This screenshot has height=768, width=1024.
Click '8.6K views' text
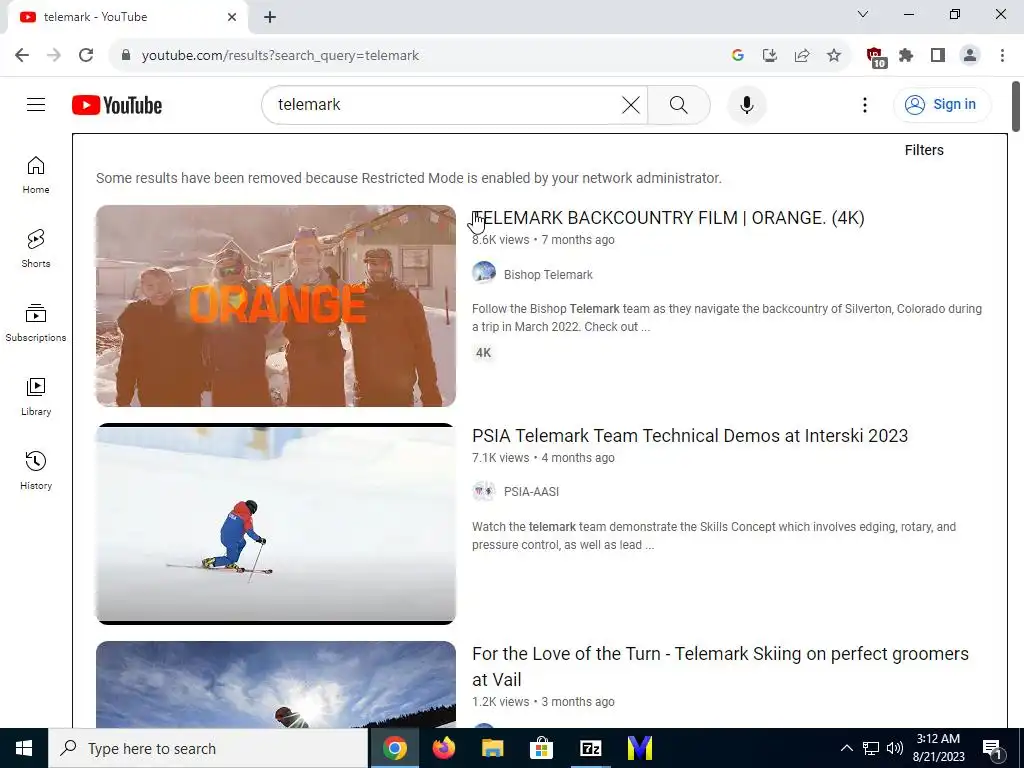coord(500,240)
